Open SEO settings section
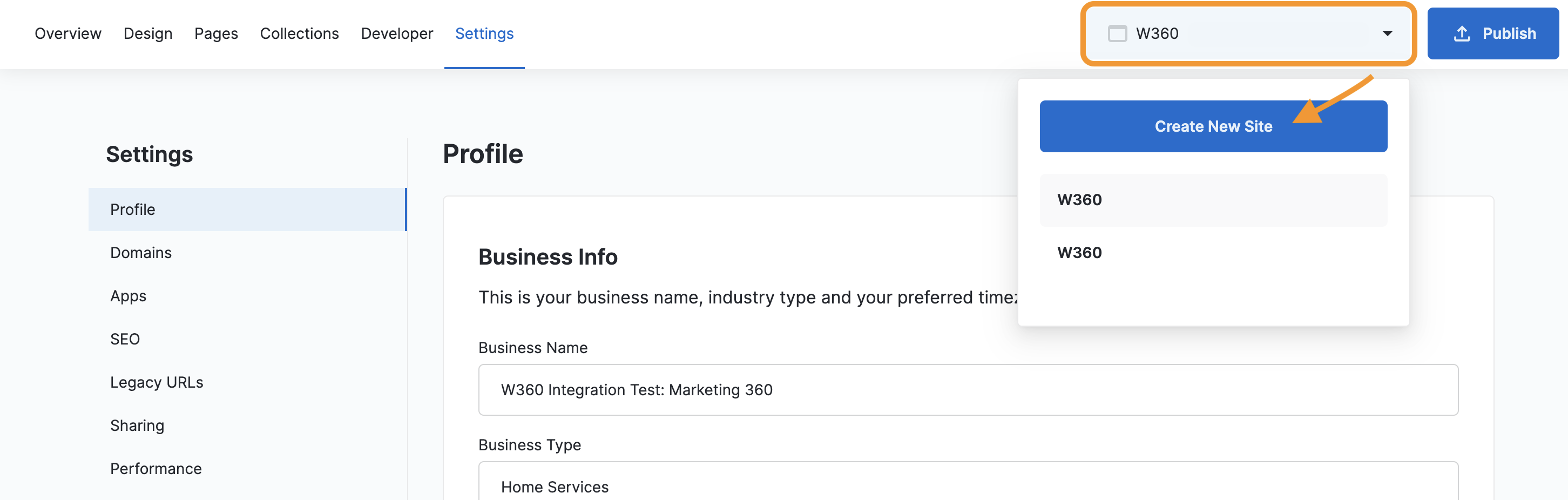Image resolution: width=1568 pixels, height=500 pixels. tap(125, 339)
